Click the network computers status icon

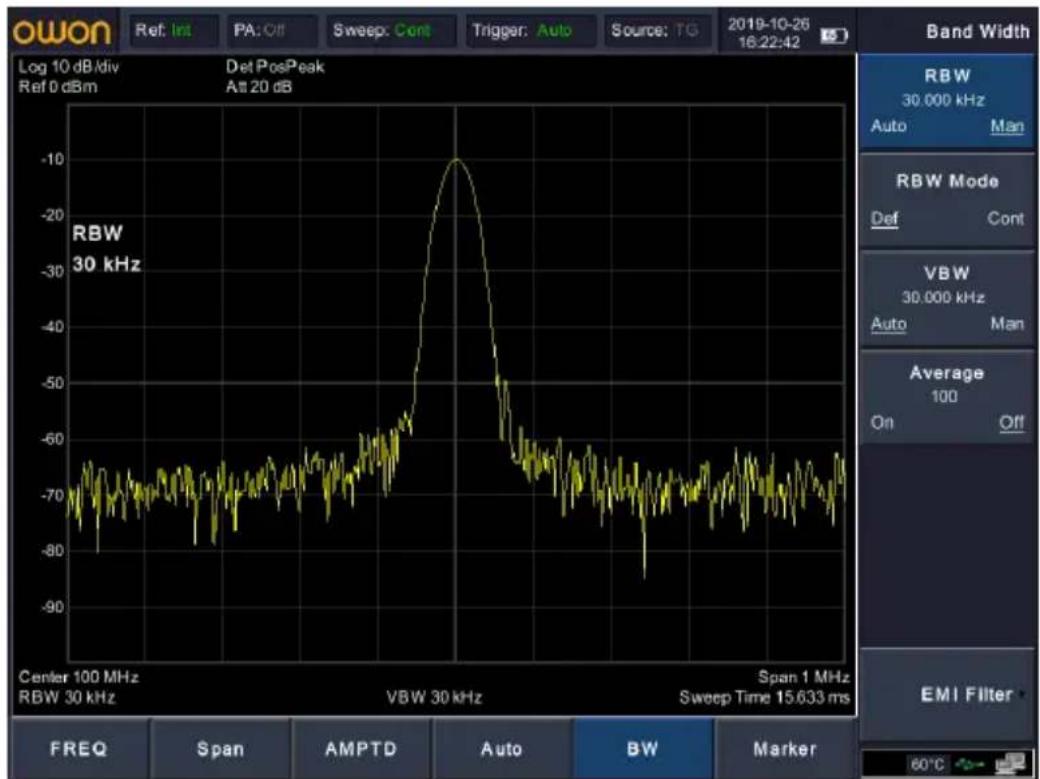click(x=1009, y=764)
